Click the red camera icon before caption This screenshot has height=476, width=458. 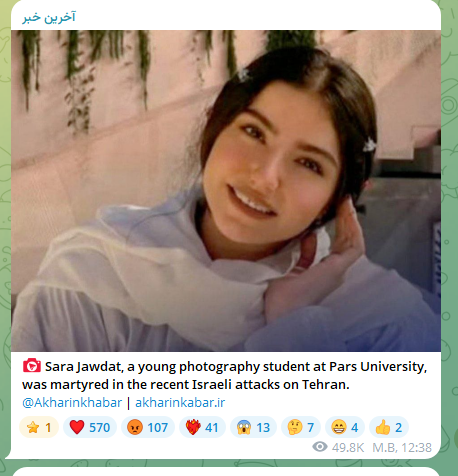tap(32, 366)
